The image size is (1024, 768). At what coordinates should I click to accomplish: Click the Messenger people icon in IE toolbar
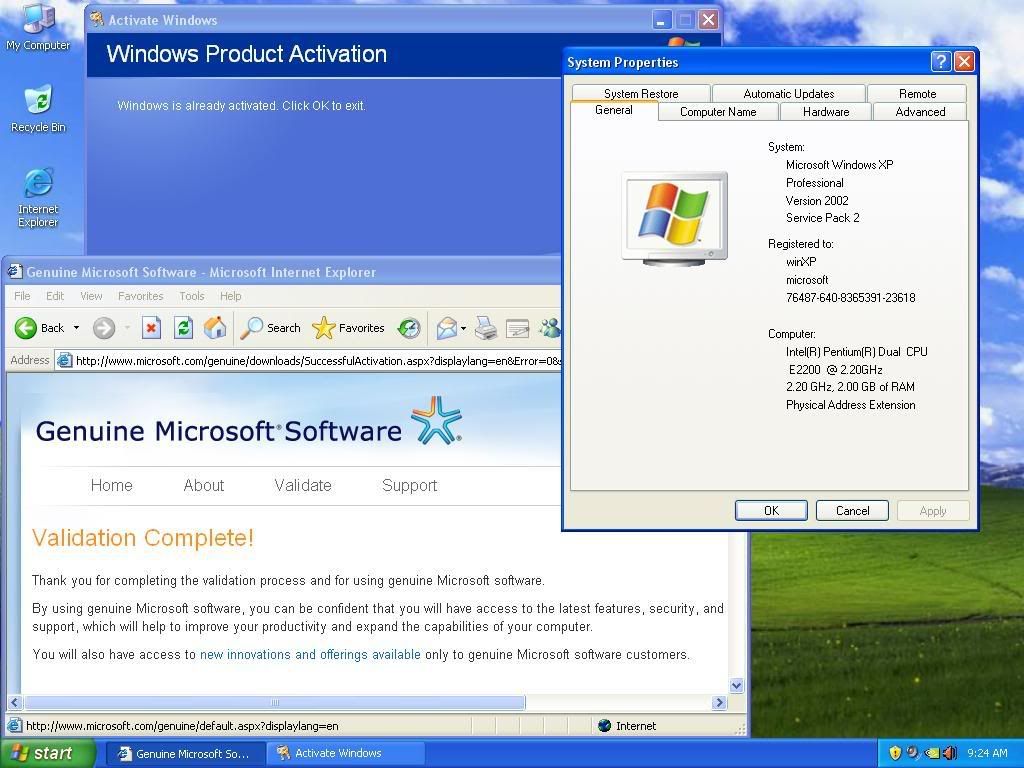click(x=550, y=328)
